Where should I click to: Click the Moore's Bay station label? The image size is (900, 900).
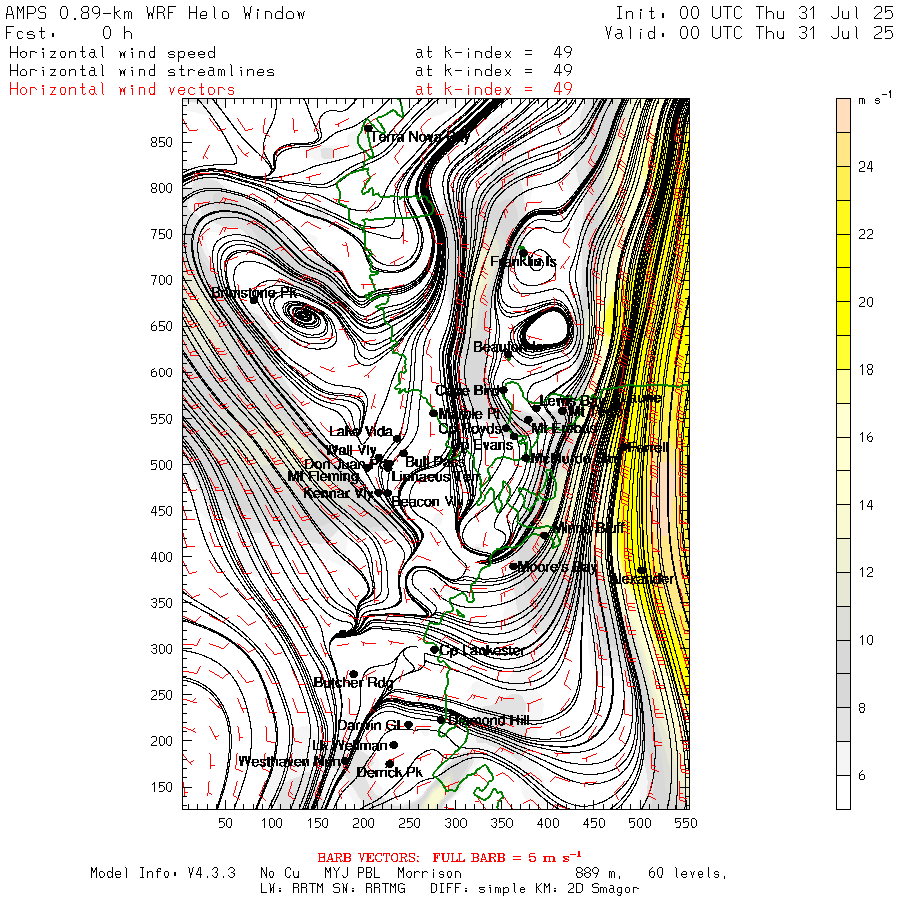click(x=557, y=567)
